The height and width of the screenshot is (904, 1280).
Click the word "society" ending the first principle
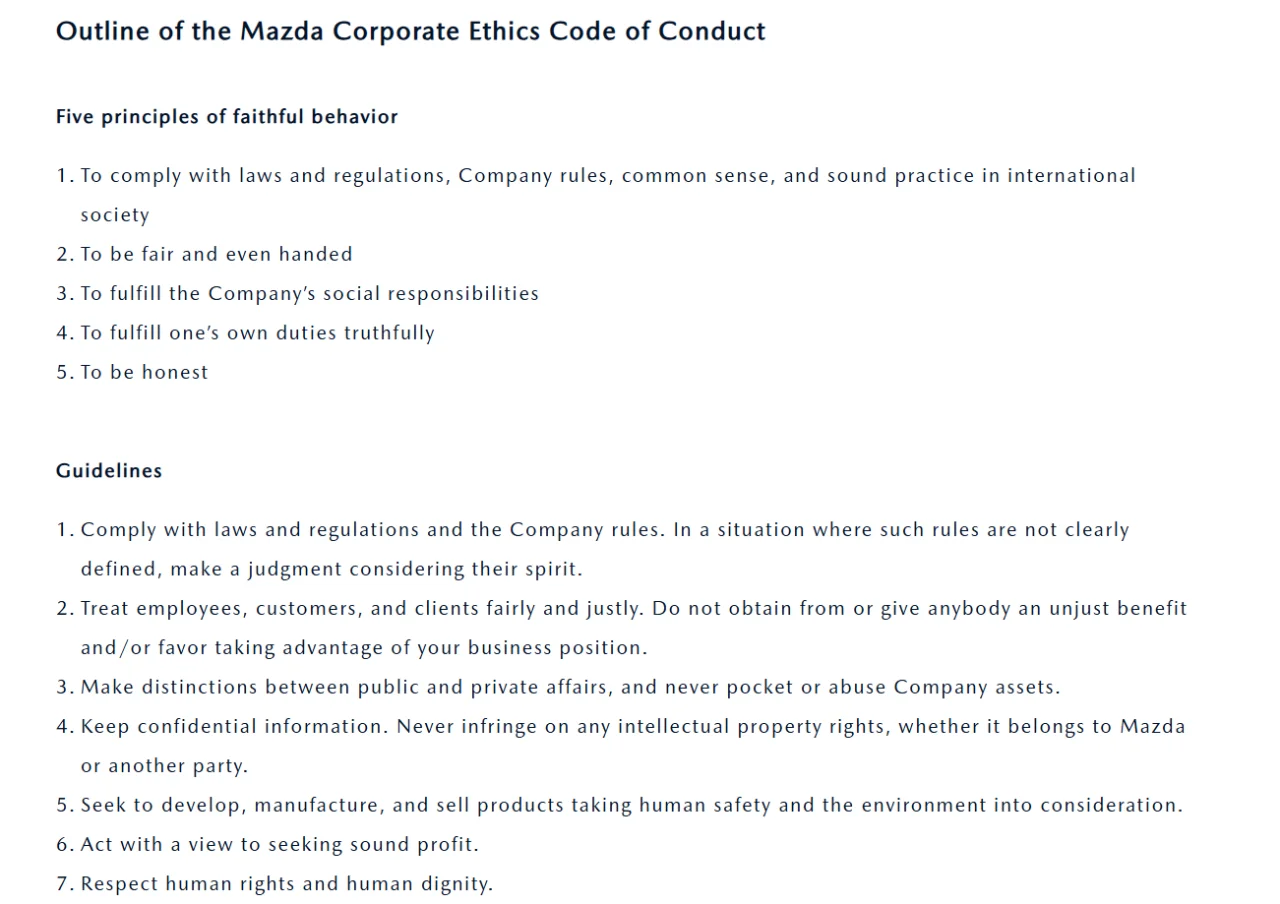(x=115, y=215)
